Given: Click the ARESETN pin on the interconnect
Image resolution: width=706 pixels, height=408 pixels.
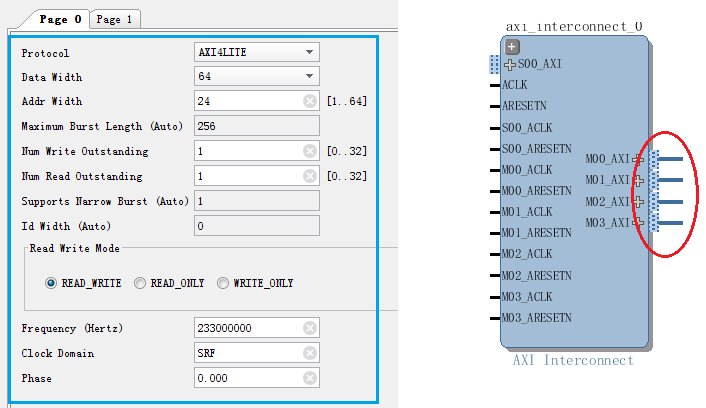Looking at the screenshot, I should pos(523,106).
